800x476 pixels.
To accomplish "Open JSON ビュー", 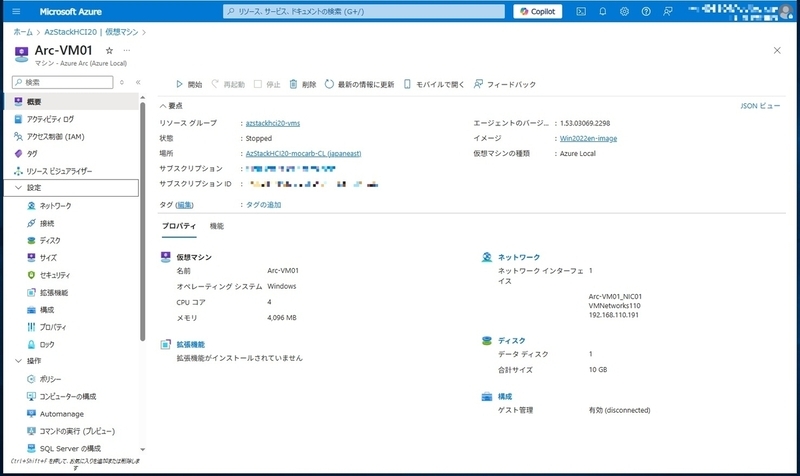I will [x=760, y=106].
